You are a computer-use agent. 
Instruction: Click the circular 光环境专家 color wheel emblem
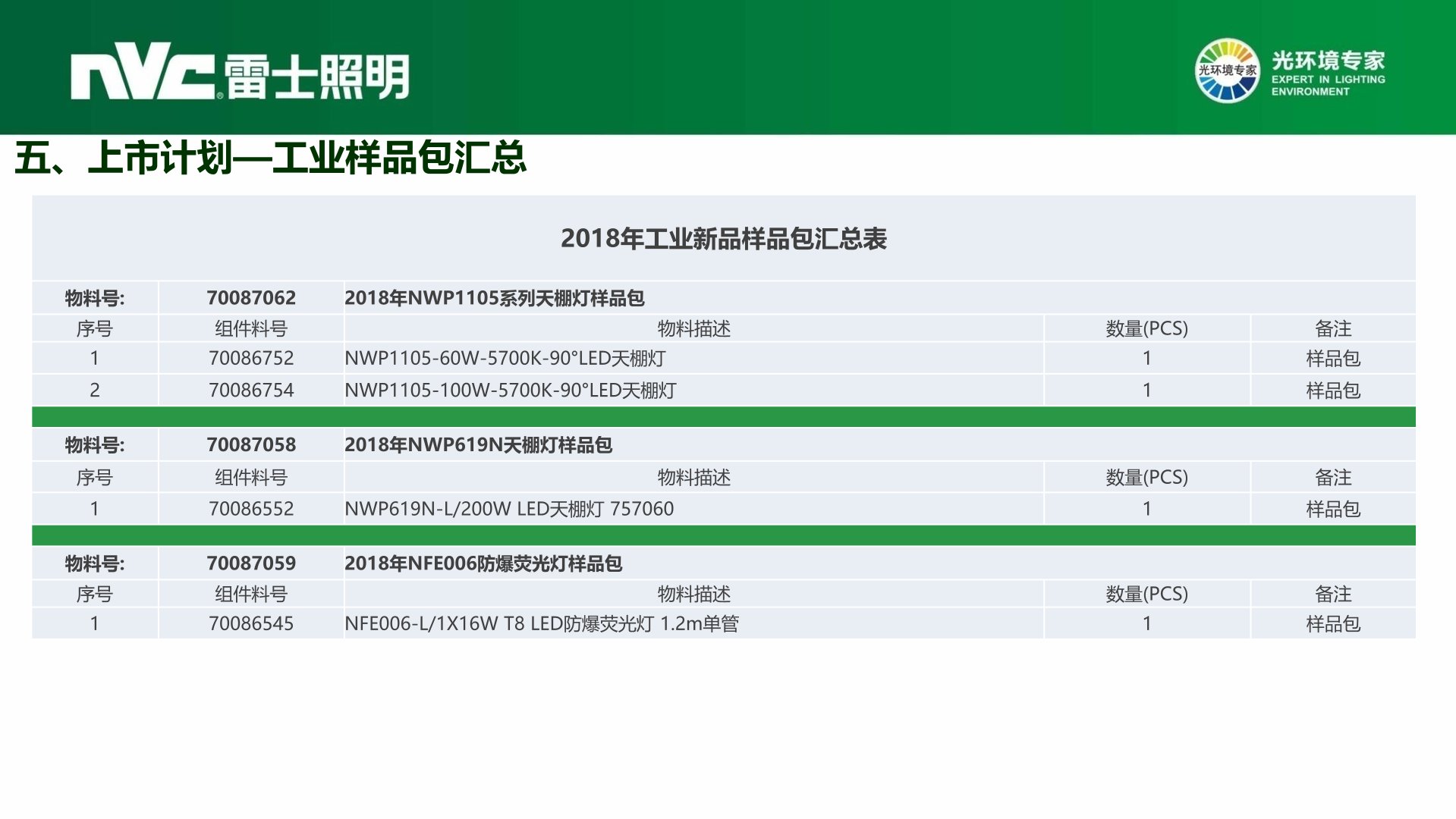point(1226,71)
